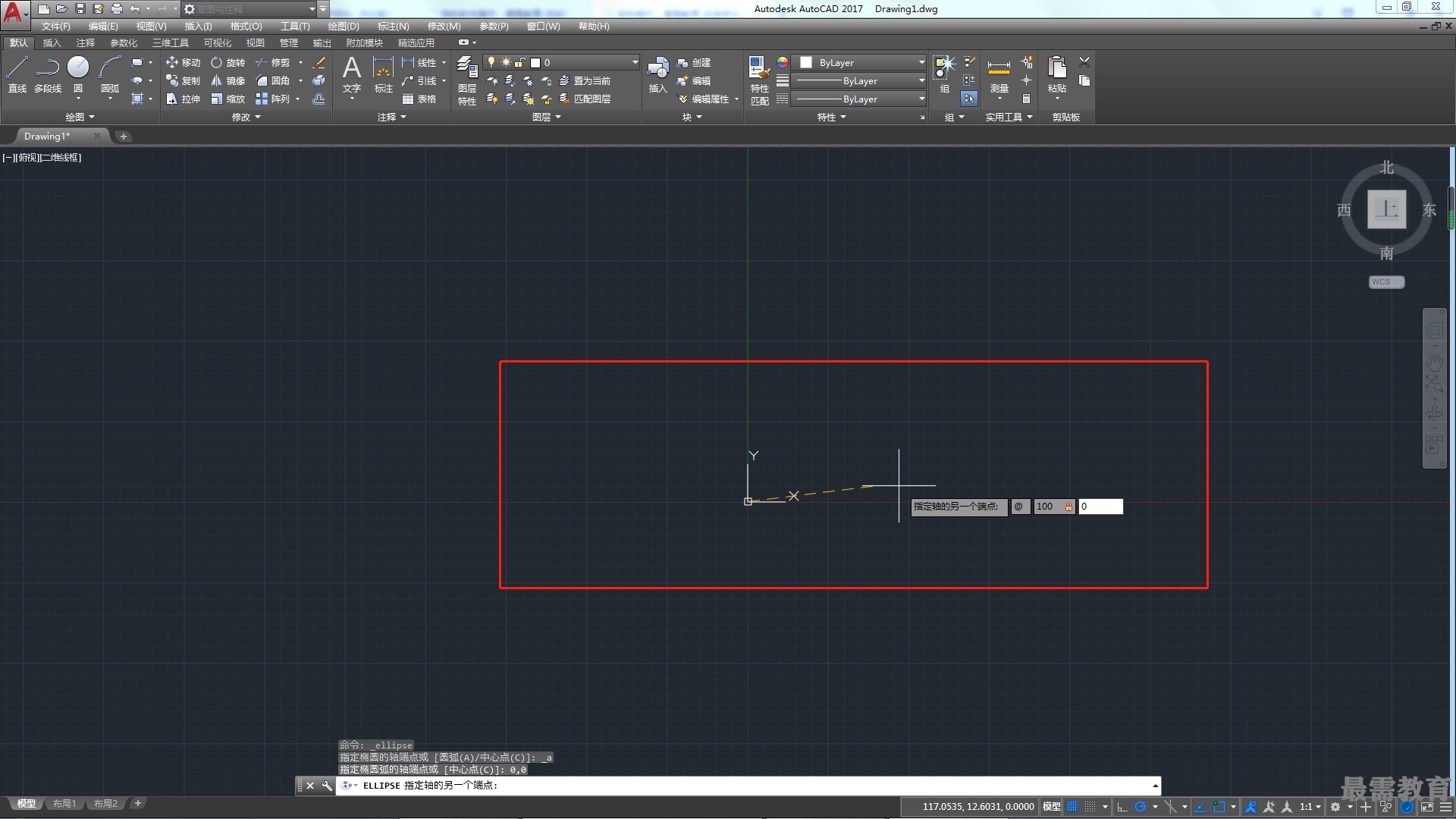
Task: Expand the 图层 (Layers) panel
Action: pos(546,118)
